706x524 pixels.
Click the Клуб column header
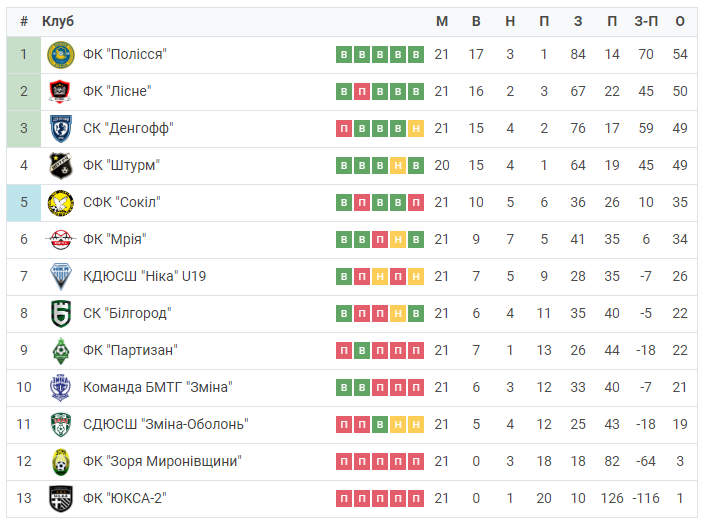58,21
